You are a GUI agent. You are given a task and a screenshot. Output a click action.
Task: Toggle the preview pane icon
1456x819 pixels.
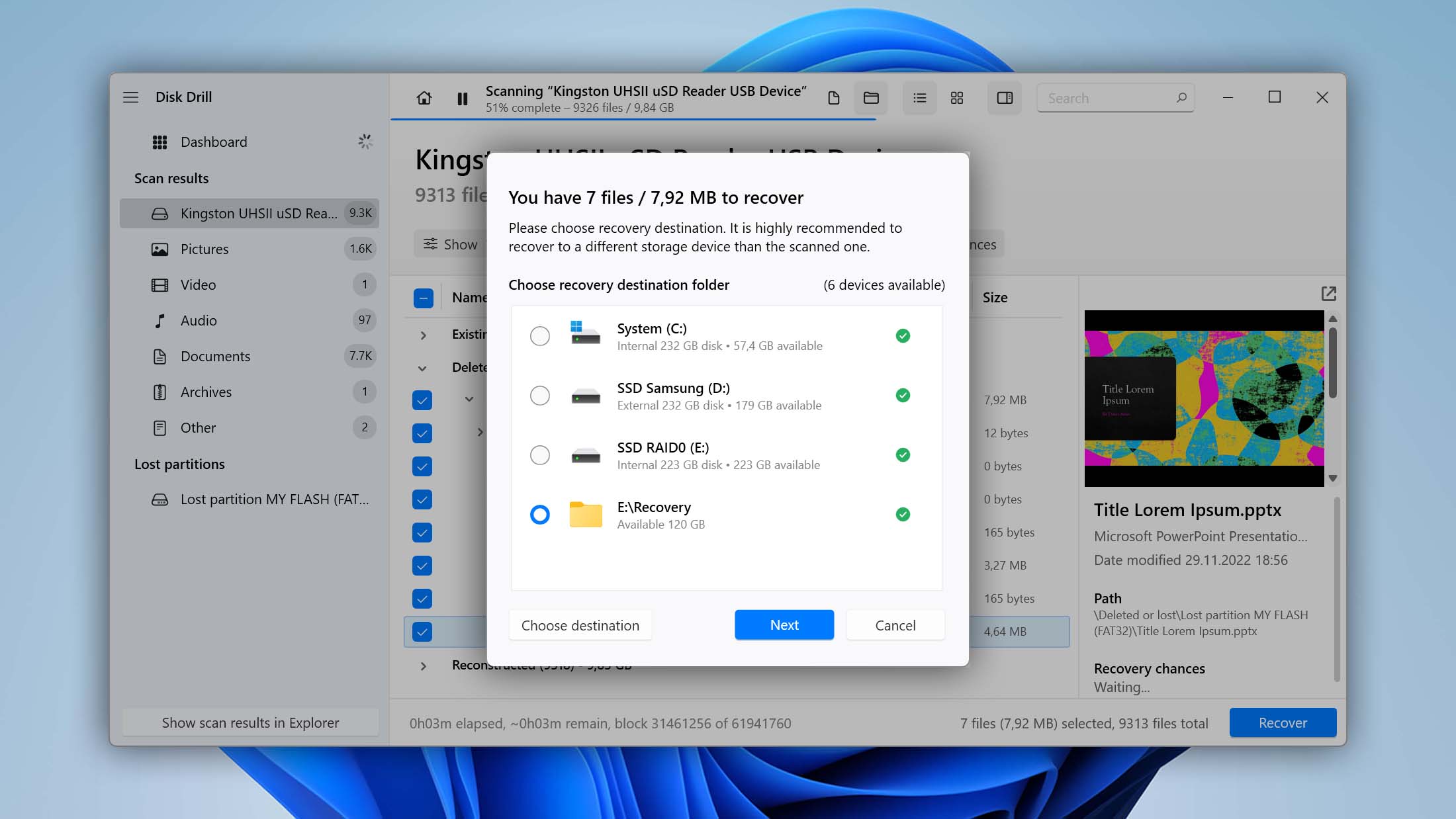click(x=1005, y=98)
